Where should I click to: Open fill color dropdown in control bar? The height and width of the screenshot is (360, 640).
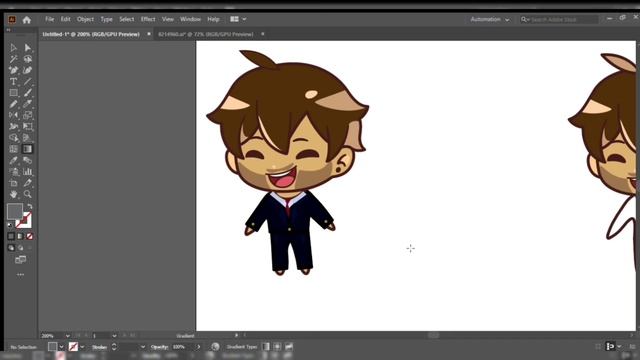tap(61, 347)
